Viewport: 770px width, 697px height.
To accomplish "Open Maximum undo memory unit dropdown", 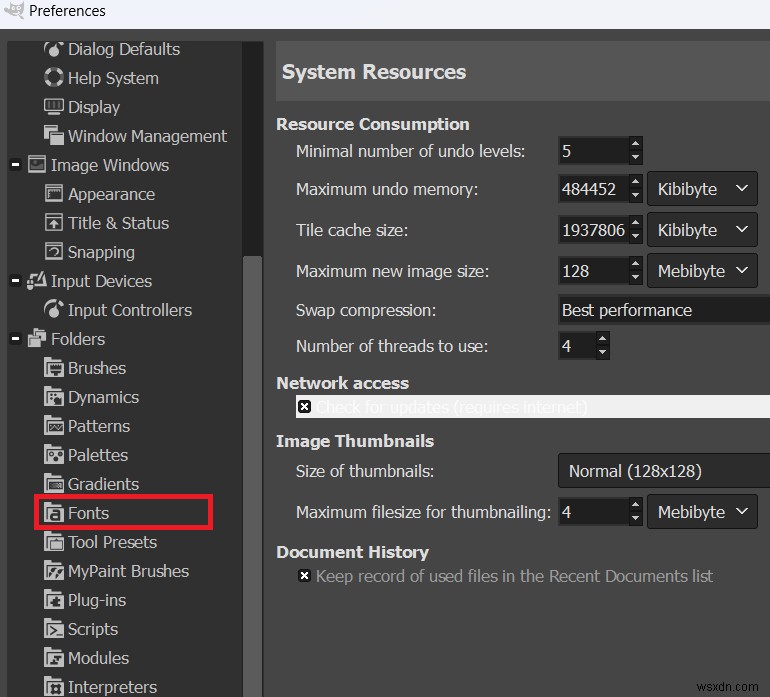I will point(702,189).
